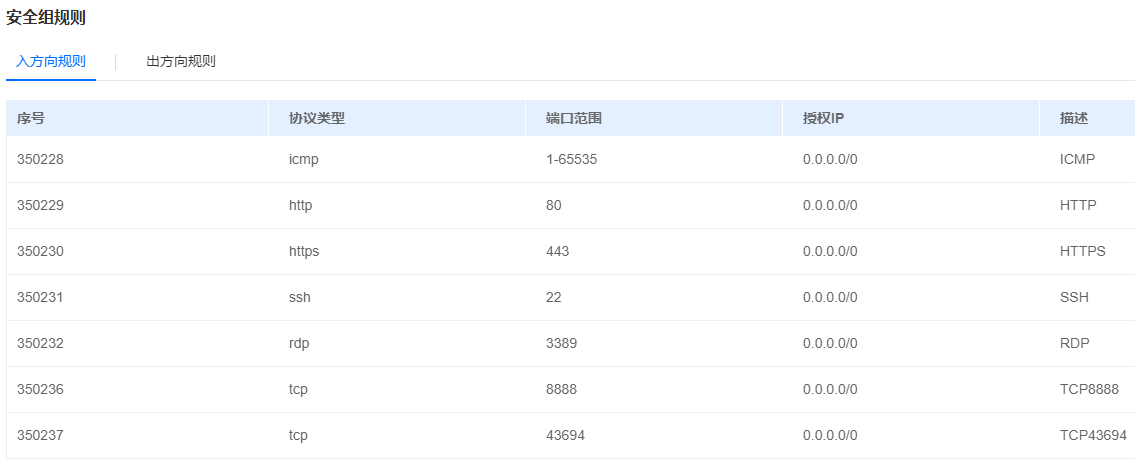Click the 序号 column header
Viewport: 1135px width, 466px height.
31,118
